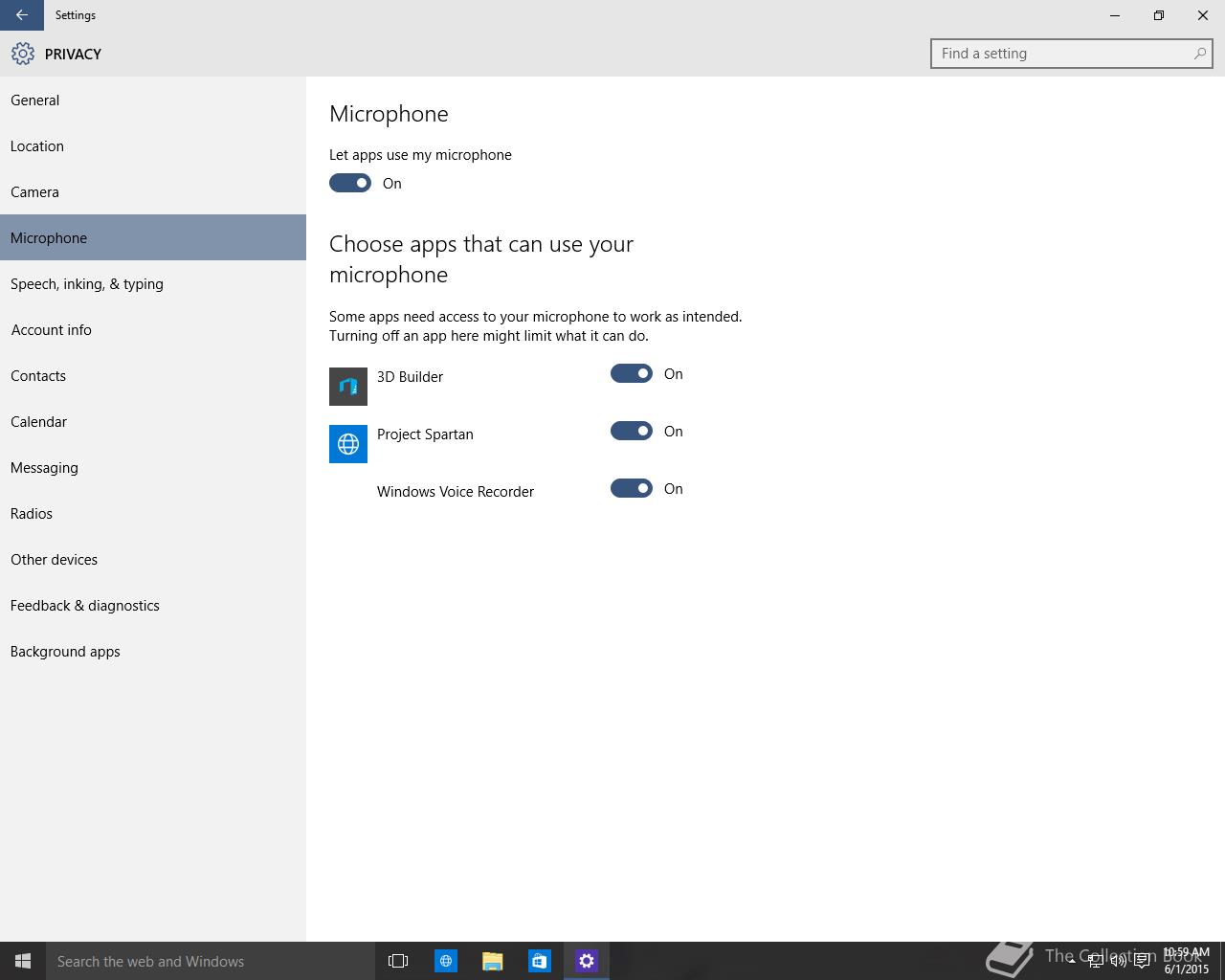
Task: Open the Action Center notifications icon
Action: pos(1142,961)
